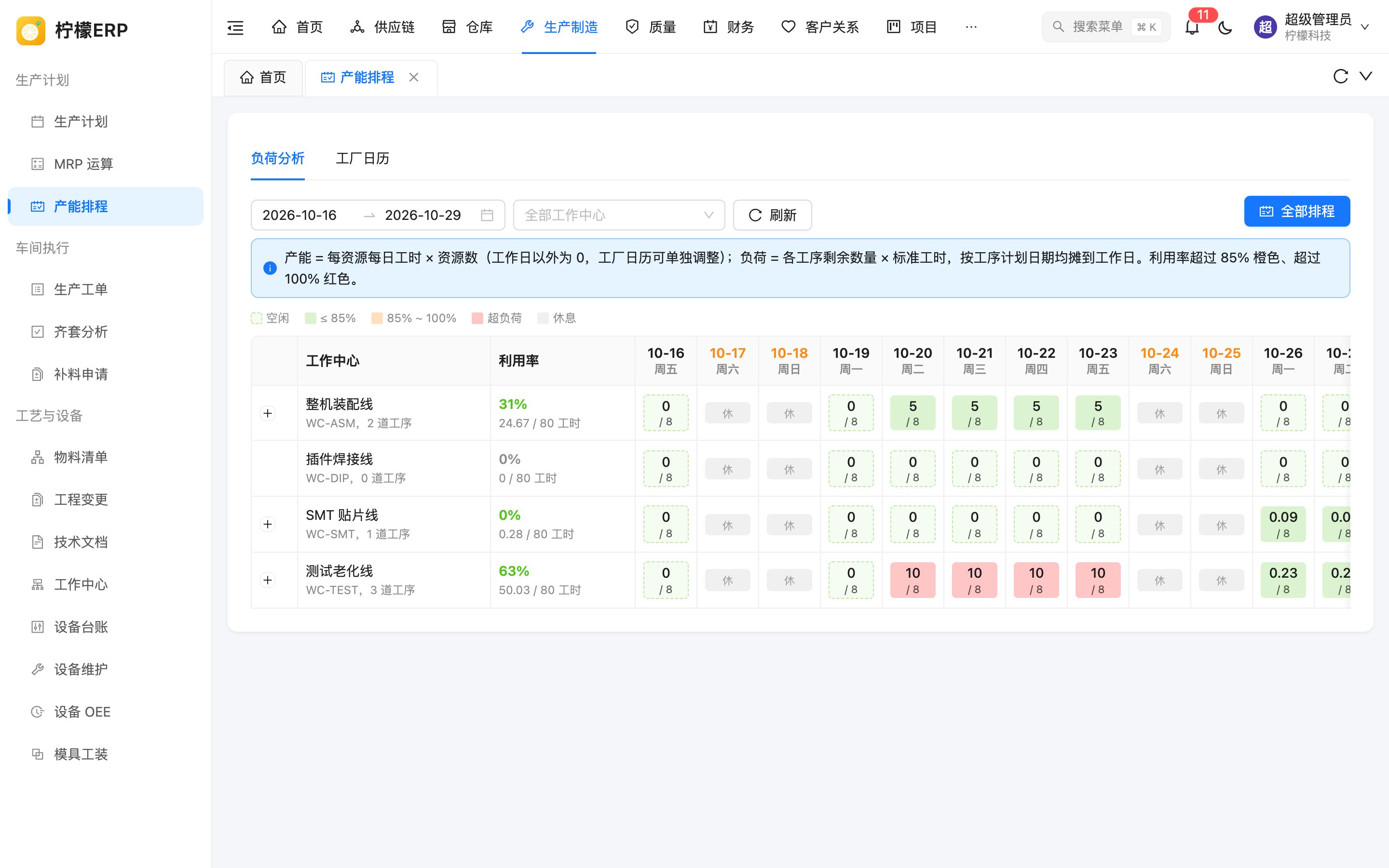Screen dimensions: 1389x868
Task: Click the calendar icon in date range picker
Action: click(487, 215)
